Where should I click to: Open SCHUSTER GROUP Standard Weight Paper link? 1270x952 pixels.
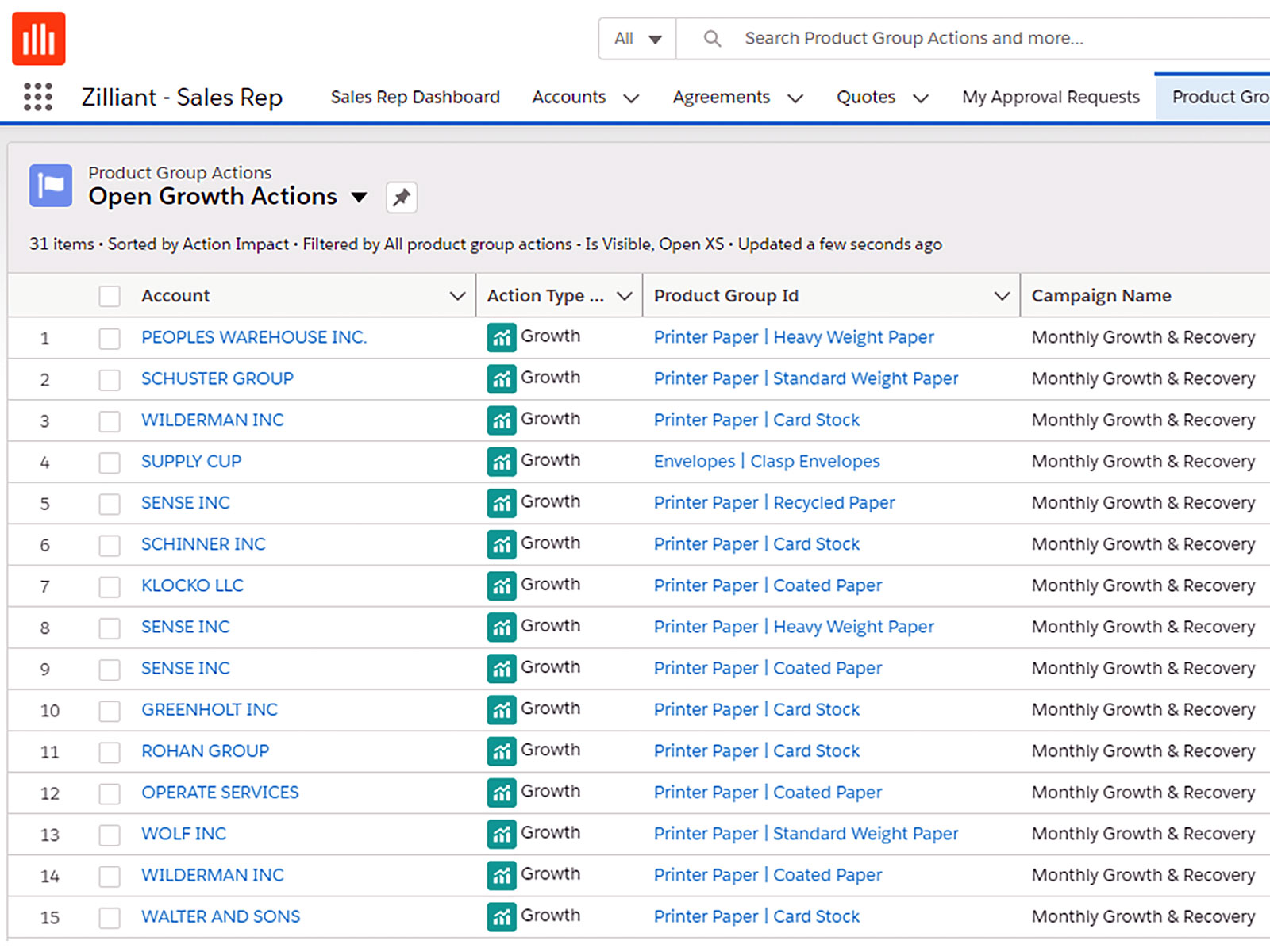806,379
